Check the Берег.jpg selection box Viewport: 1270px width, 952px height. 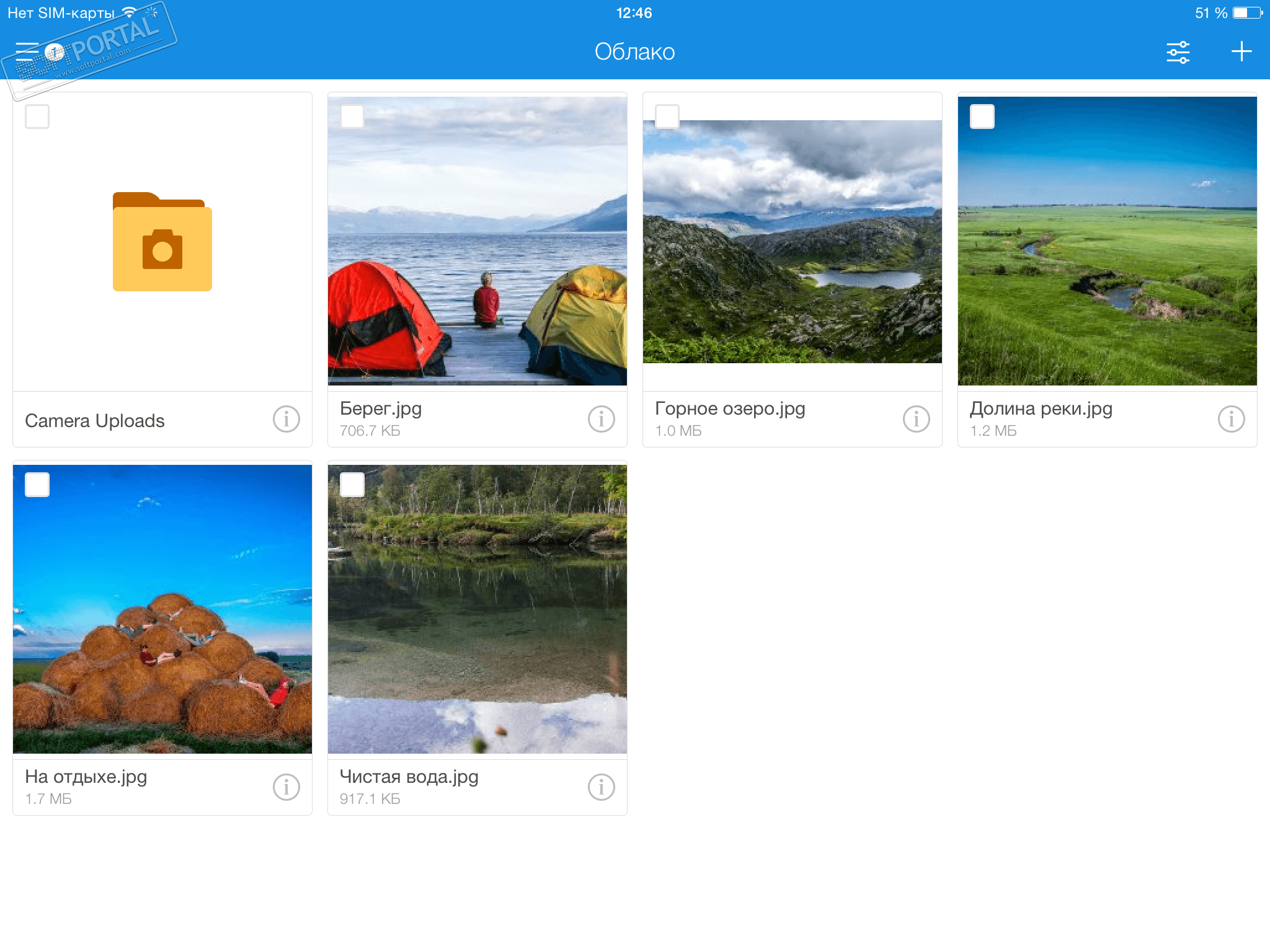[x=352, y=117]
